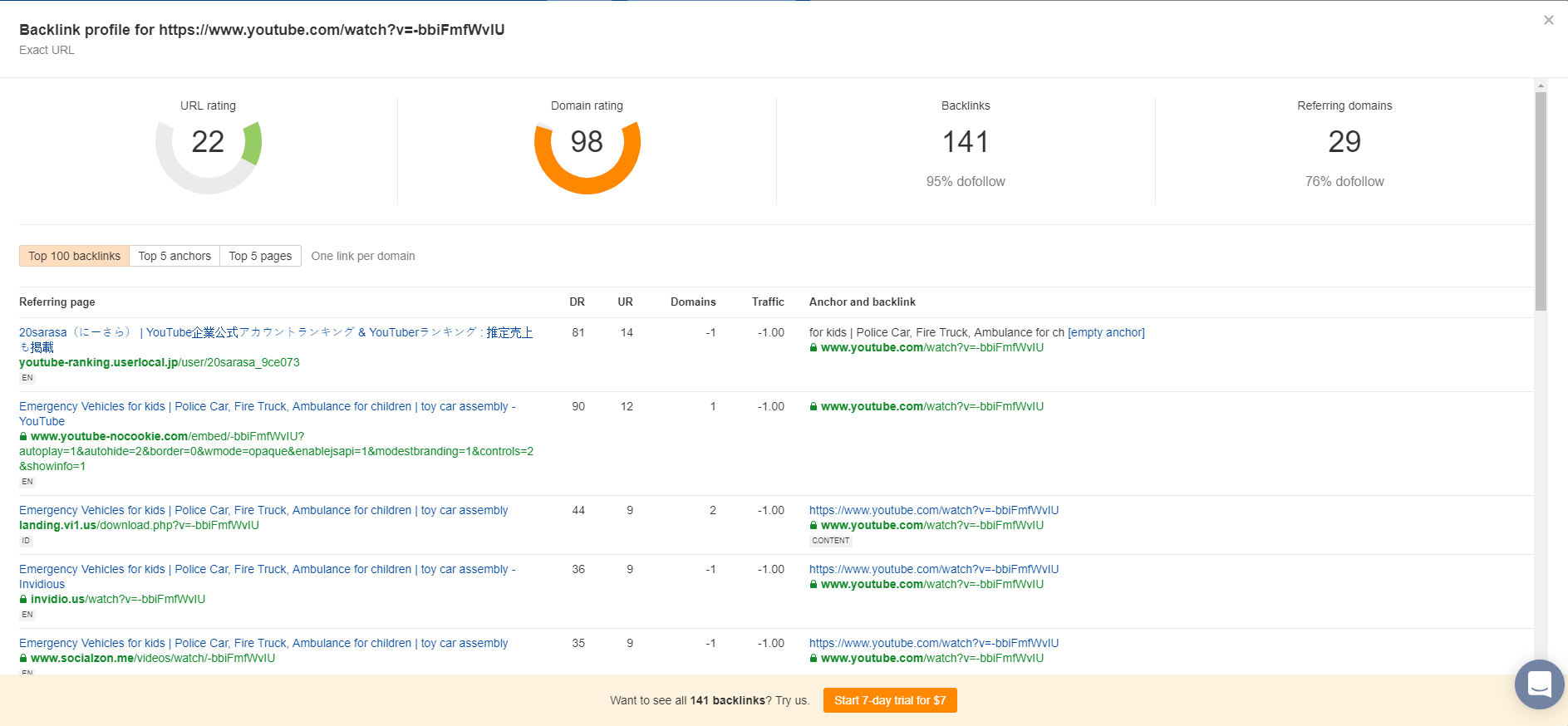Open the Emergency Vehicles - Invidious title link

pyautogui.click(x=268, y=576)
